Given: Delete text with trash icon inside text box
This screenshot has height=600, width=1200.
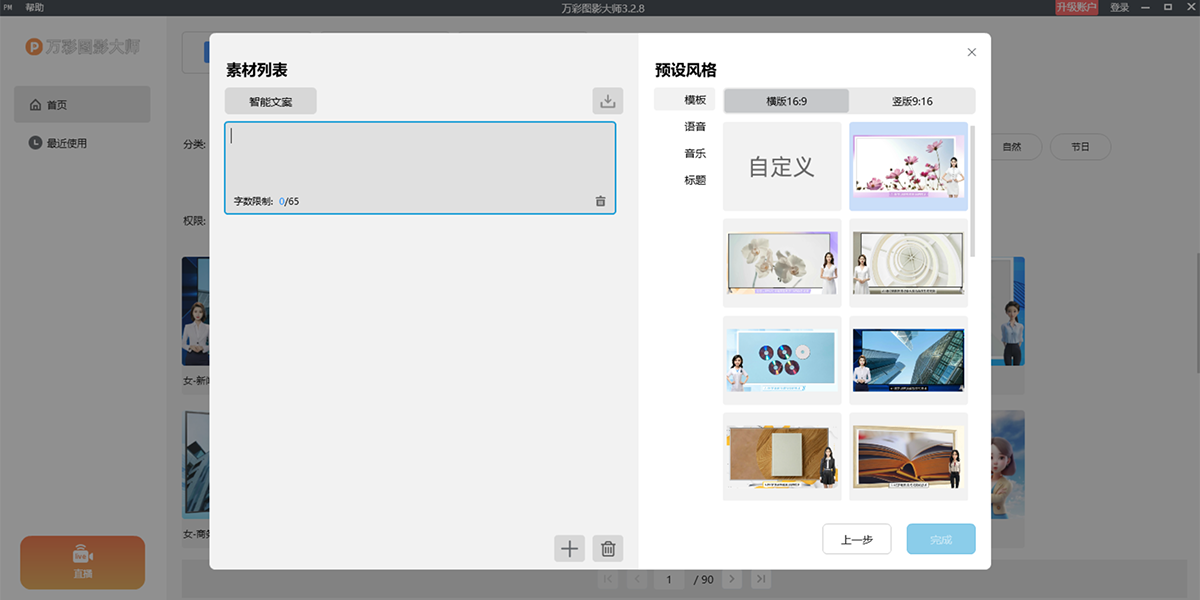Looking at the screenshot, I should [600, 201].
